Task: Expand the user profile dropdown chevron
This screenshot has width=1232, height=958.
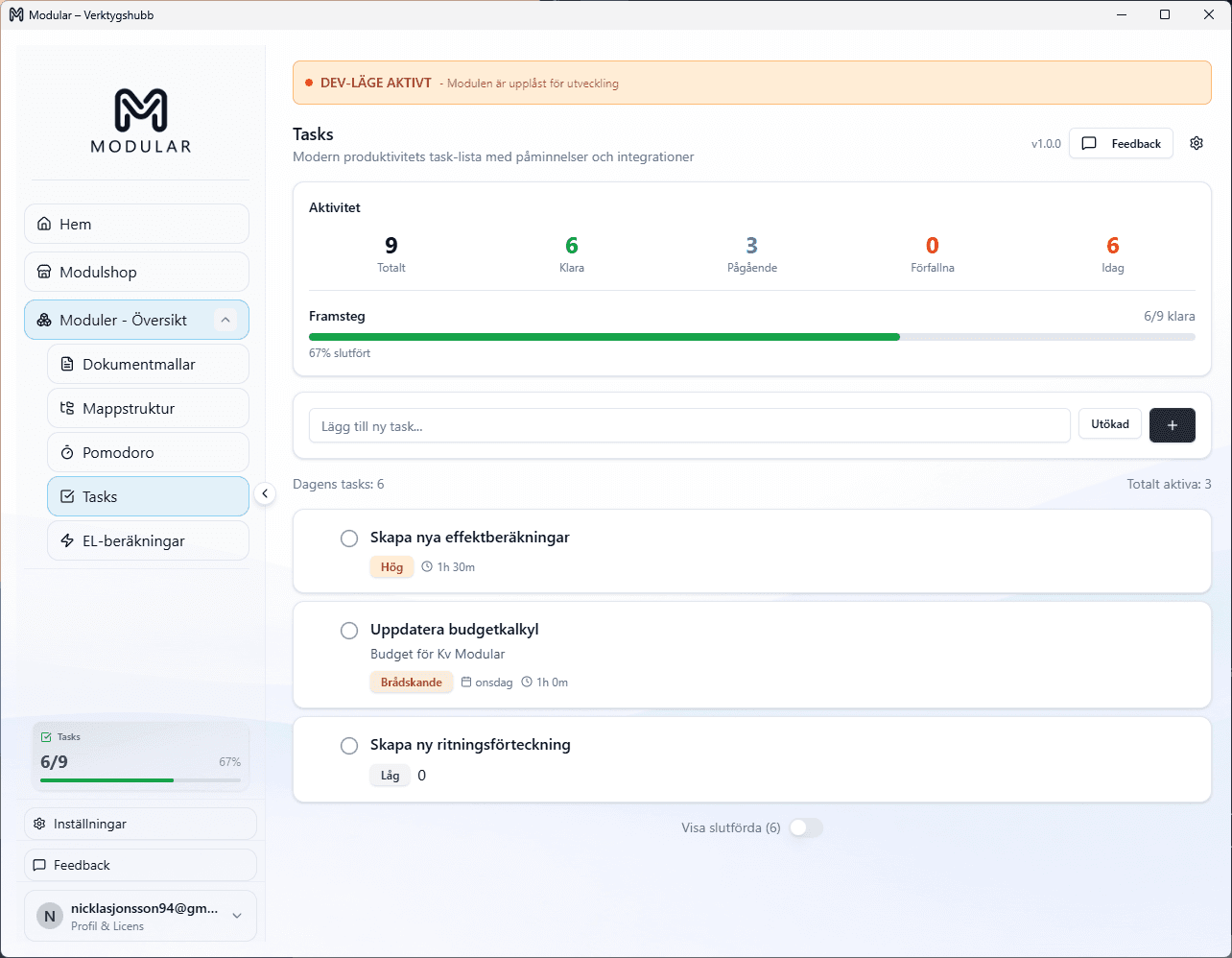Action: pyautogui.click(x=237, y=916)
